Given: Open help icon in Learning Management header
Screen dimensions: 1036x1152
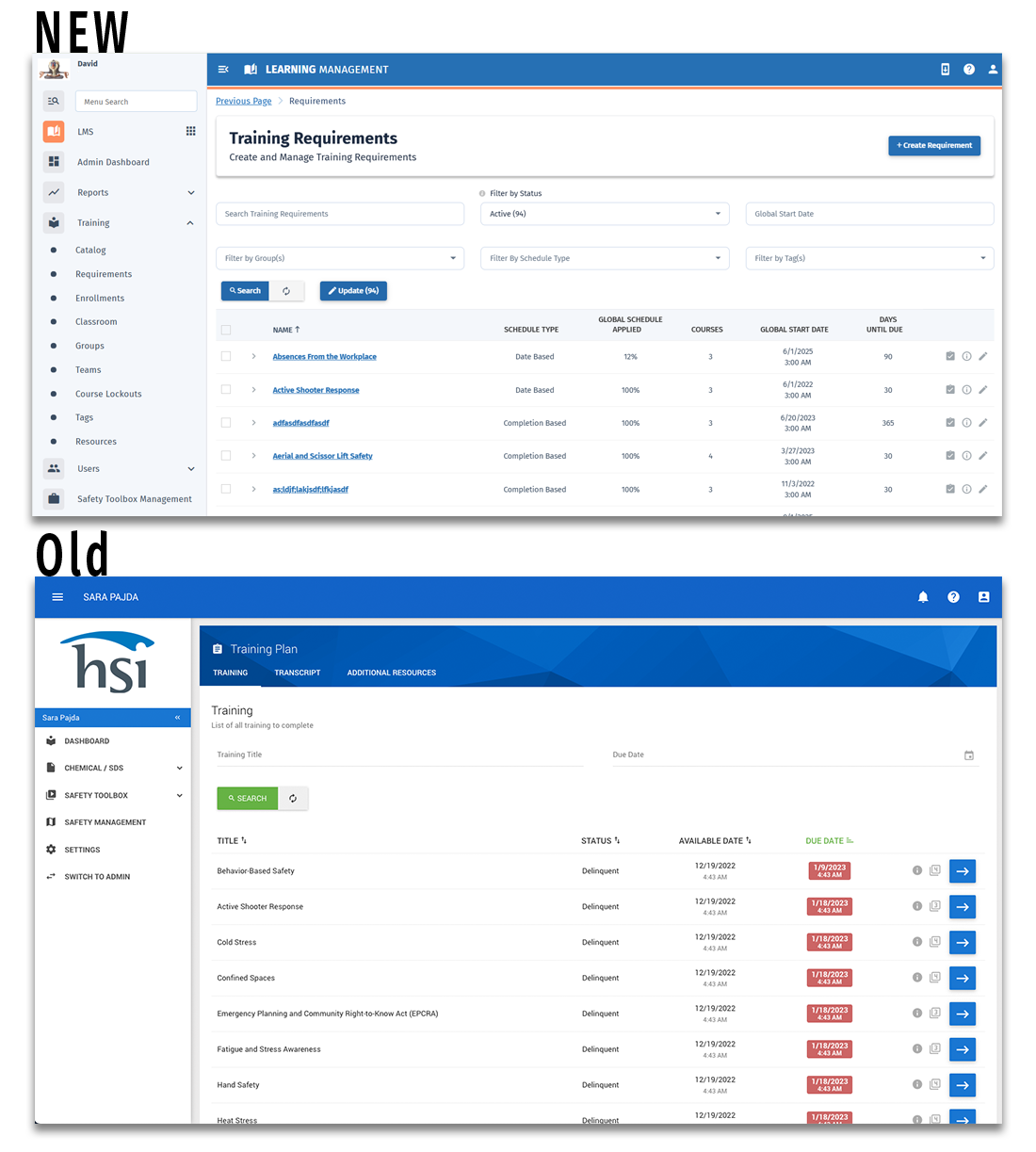Looking at the screenshot, I should tap(969, 70).
